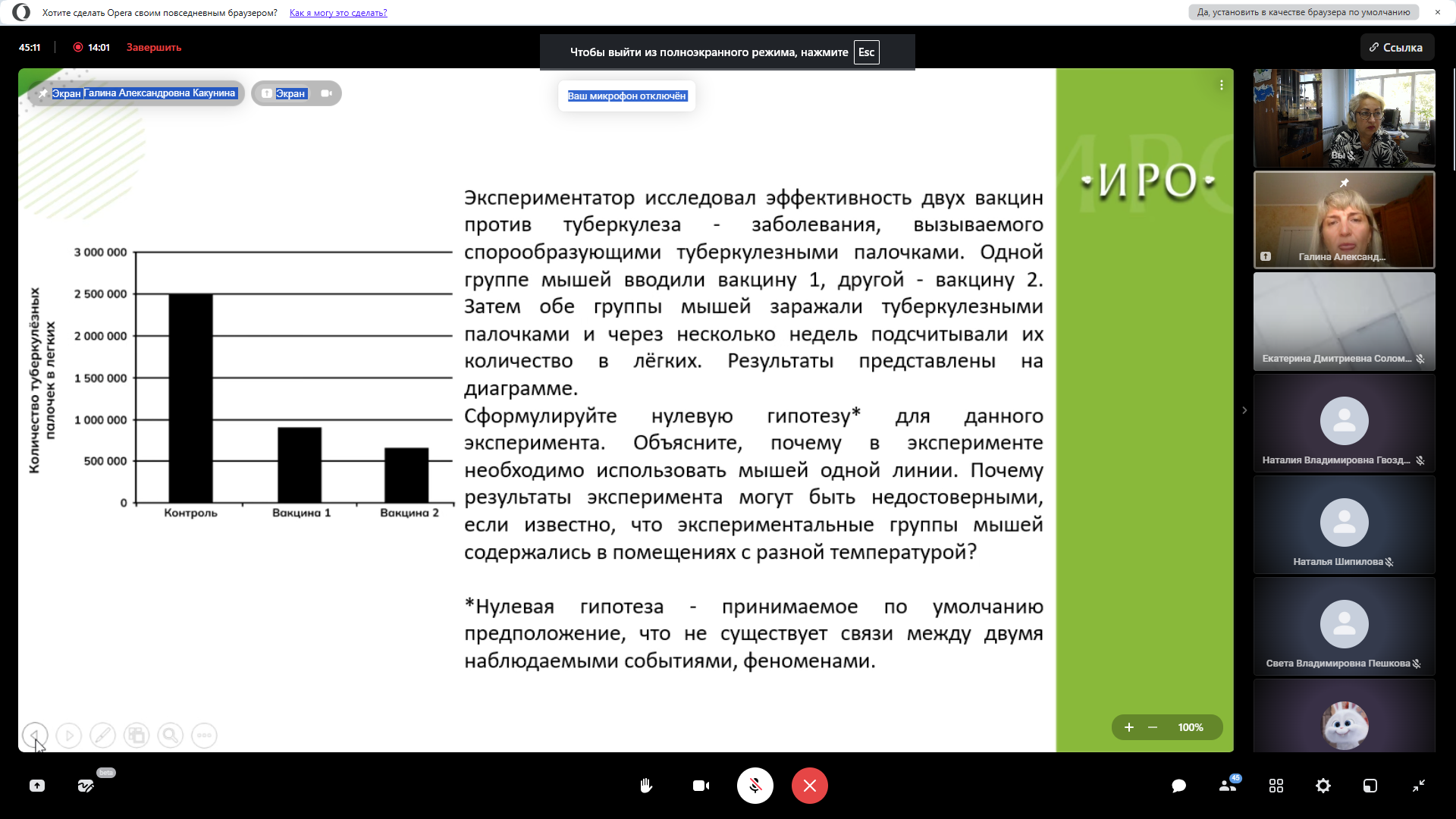
Task: Open meeting settings gear
Action: coord(1323,786)
